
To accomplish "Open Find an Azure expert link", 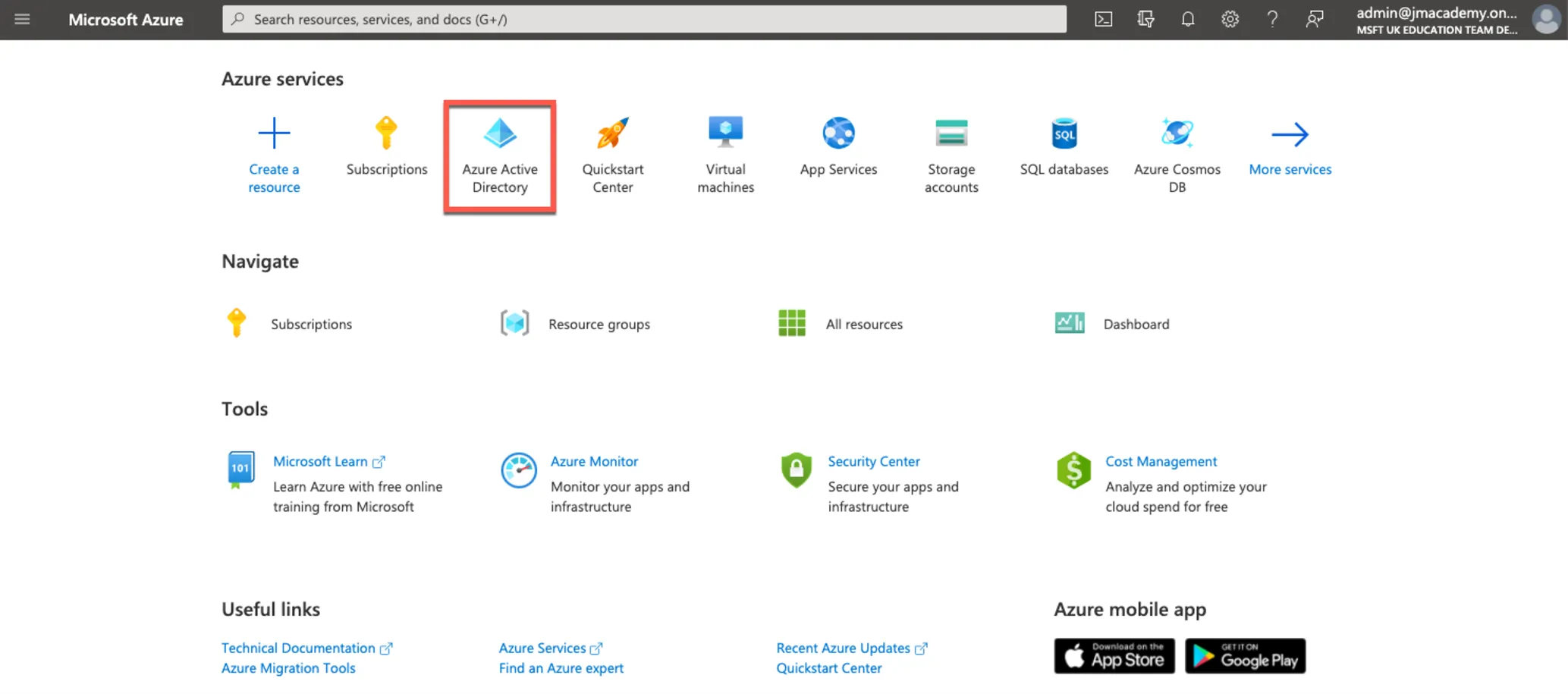I will pos(561,668).
